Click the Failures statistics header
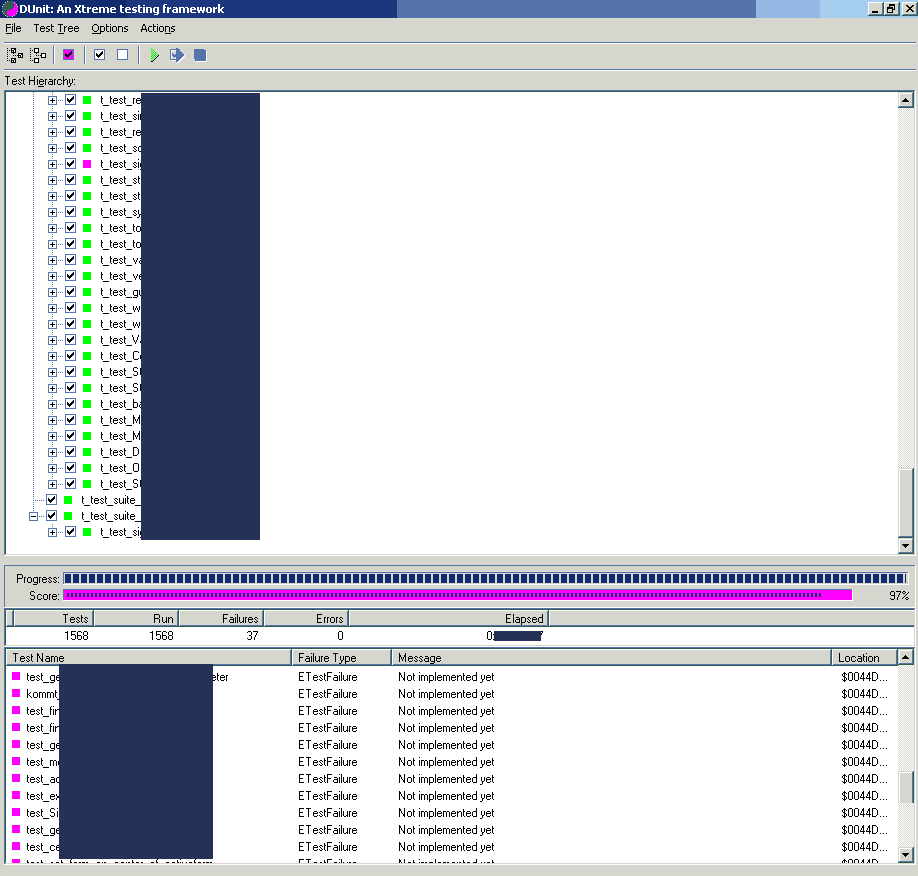 [x=221, y=618]
